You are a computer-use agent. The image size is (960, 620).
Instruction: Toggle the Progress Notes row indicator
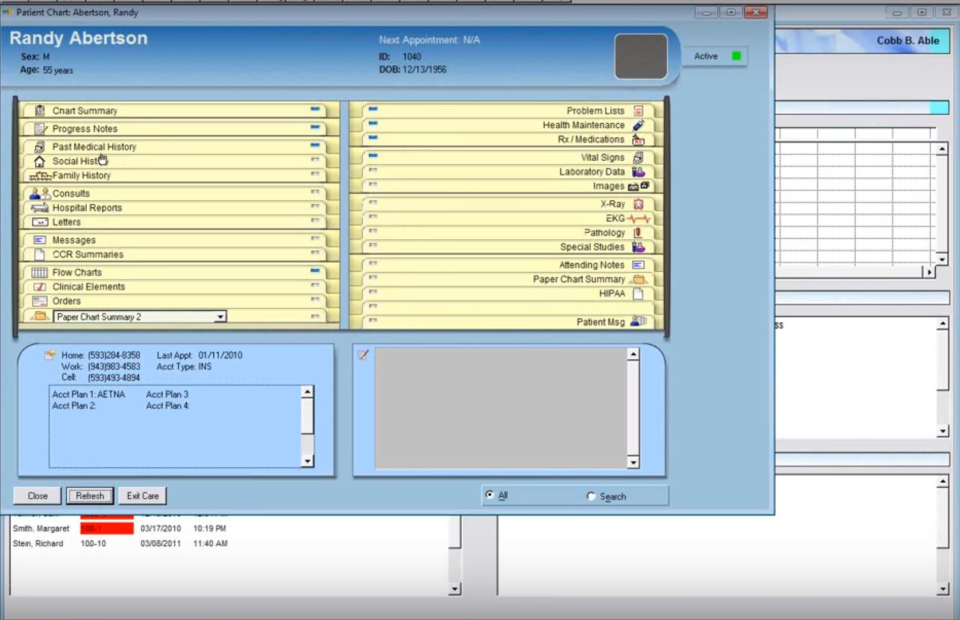coord(315,127)
